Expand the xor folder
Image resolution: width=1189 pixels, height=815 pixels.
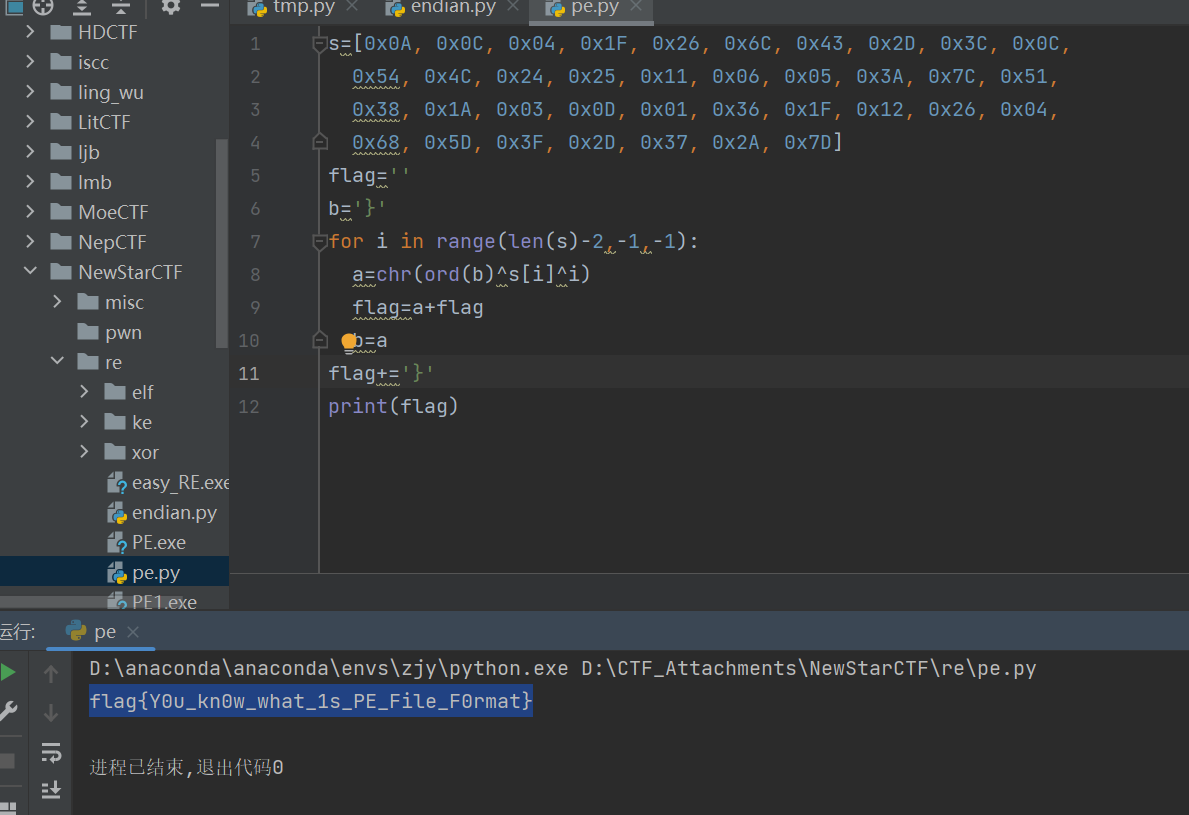point(85,452)
